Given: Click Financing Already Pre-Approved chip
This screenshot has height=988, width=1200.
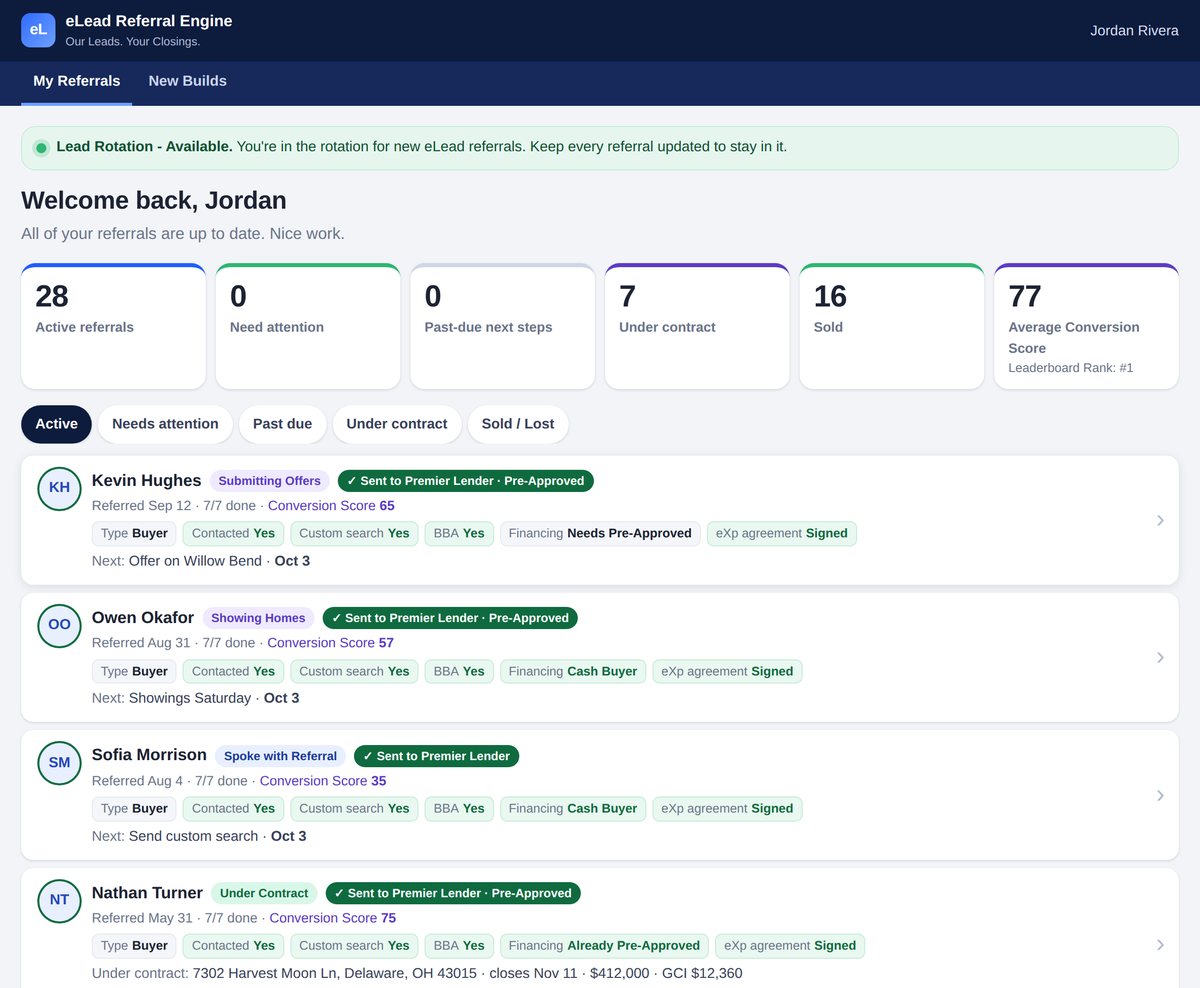Looking at the screenshot, I should pyautogui.click(x=604, y=946).
